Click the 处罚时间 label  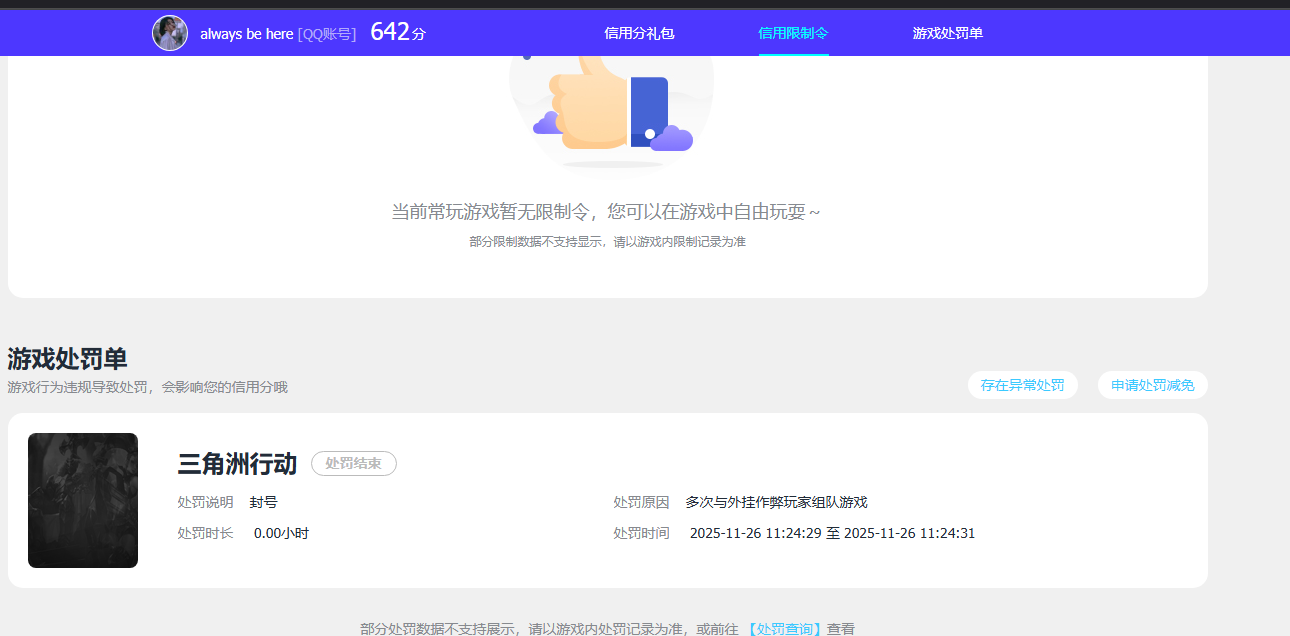(x=641, y=533)
